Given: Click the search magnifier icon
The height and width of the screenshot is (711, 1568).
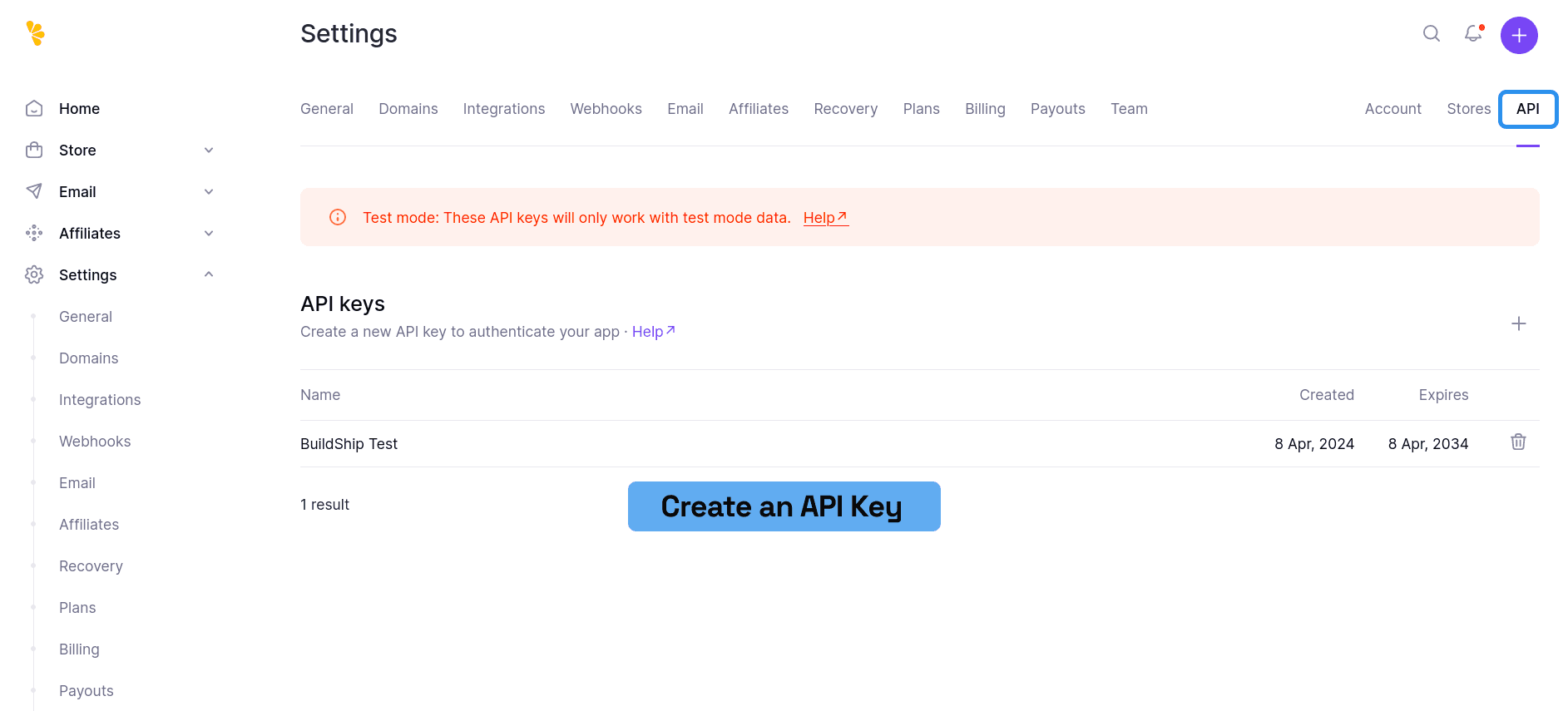Looking at the screenshot, I should [1431, 33].
